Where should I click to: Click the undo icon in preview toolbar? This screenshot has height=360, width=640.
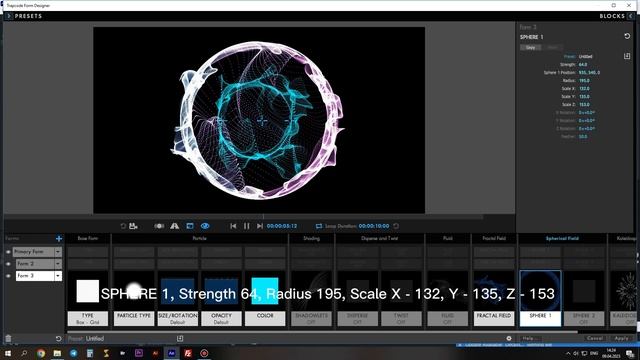(x=123, y=226)
